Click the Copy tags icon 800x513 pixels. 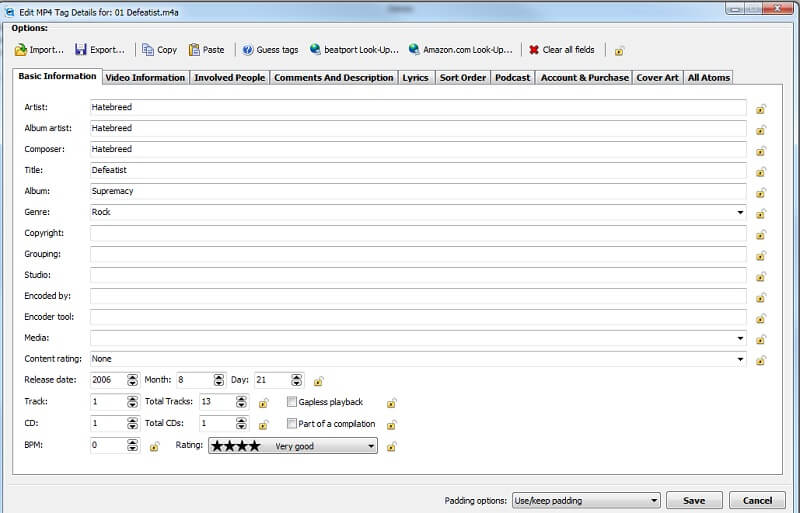pyautogui.click(x=148, y=49)
